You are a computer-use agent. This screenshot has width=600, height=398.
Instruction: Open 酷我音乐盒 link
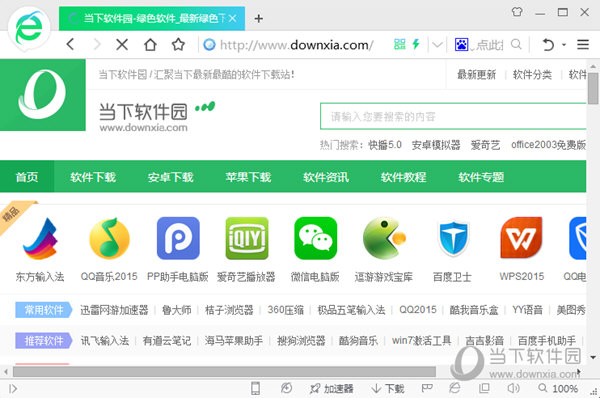point(474,310)
